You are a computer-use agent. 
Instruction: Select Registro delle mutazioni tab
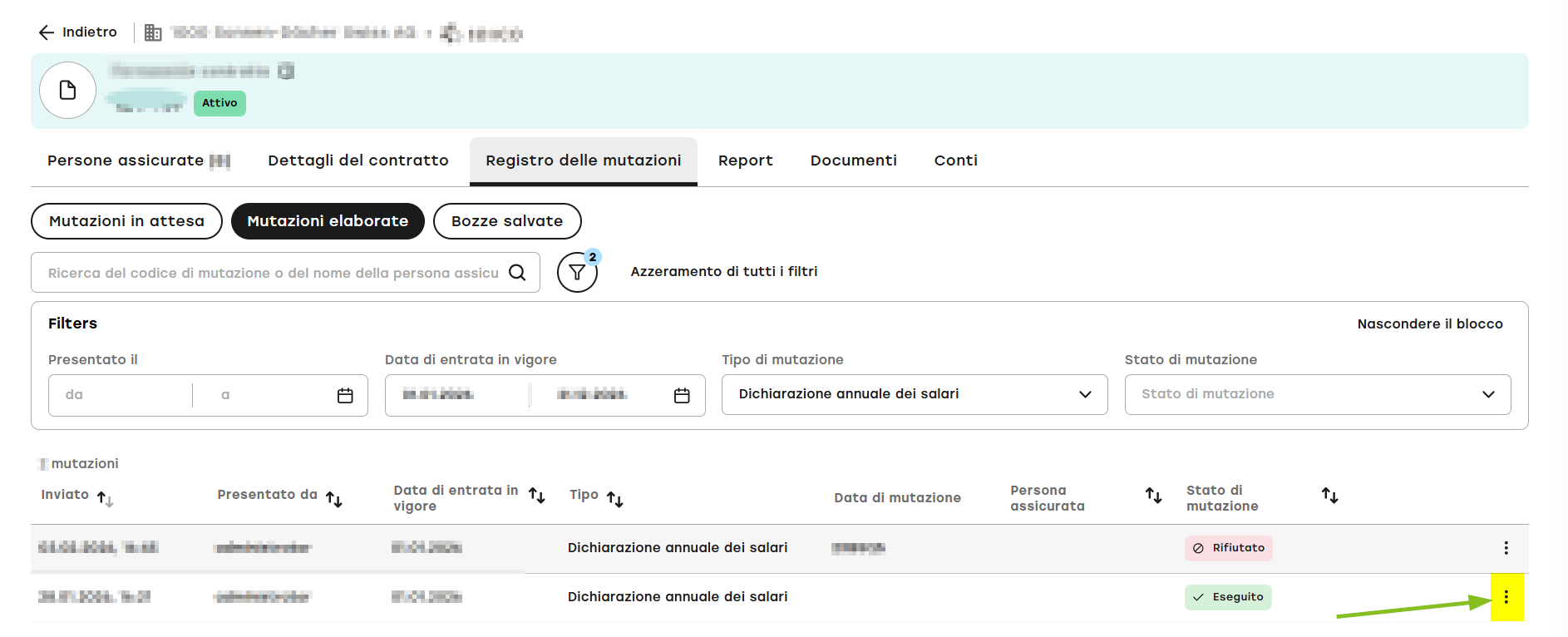tap(584, 160)
